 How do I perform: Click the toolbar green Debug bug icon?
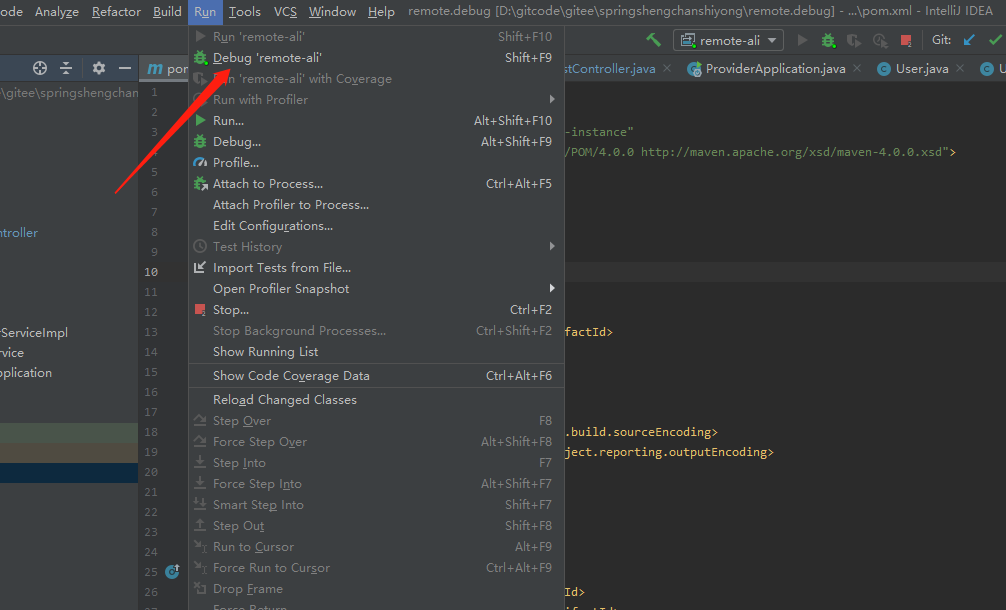(828, 40)
